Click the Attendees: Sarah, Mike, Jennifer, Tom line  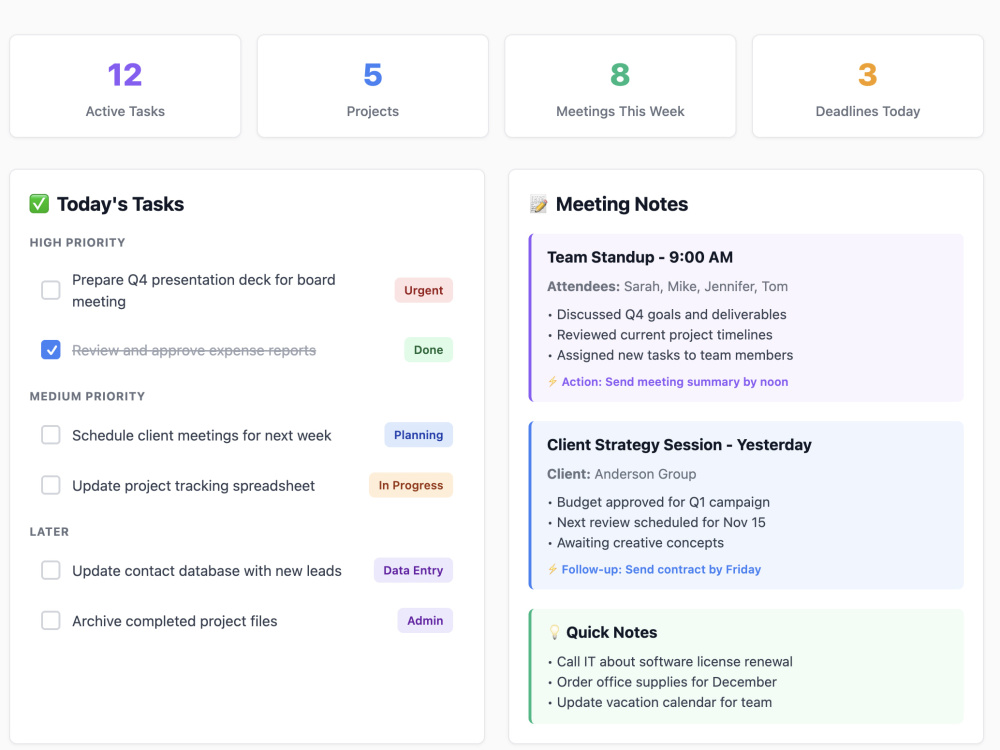[667, 286]
